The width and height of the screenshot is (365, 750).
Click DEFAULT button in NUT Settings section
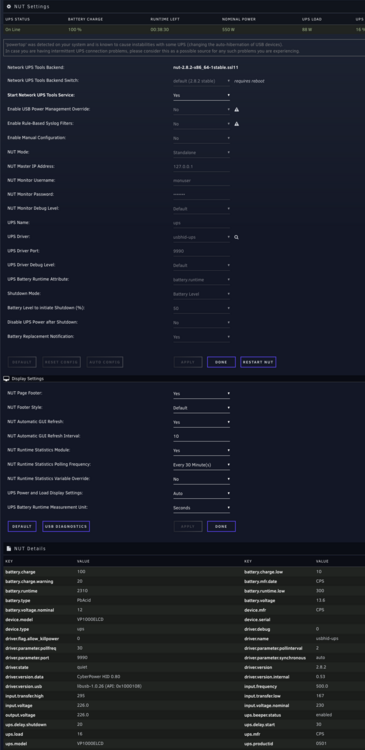click(22, 362)
